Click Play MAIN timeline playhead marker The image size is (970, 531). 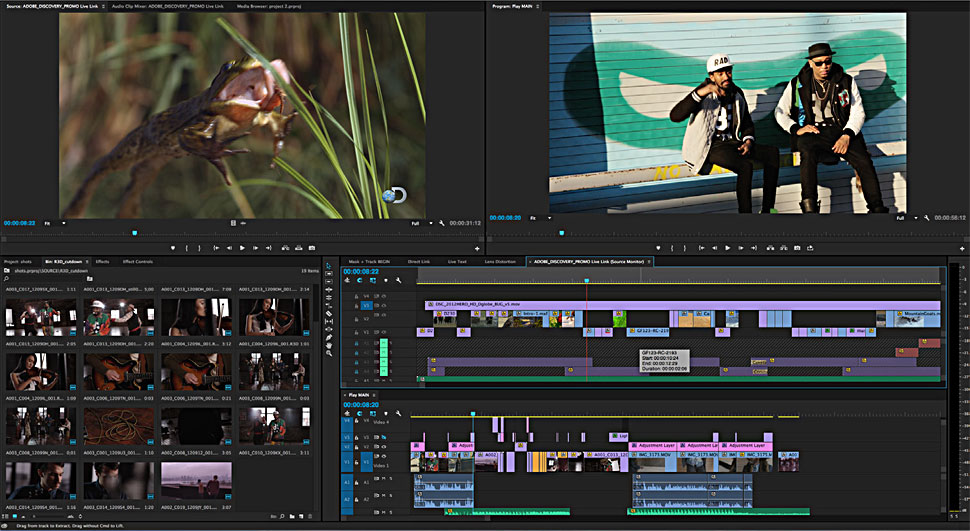pos(473,413)
